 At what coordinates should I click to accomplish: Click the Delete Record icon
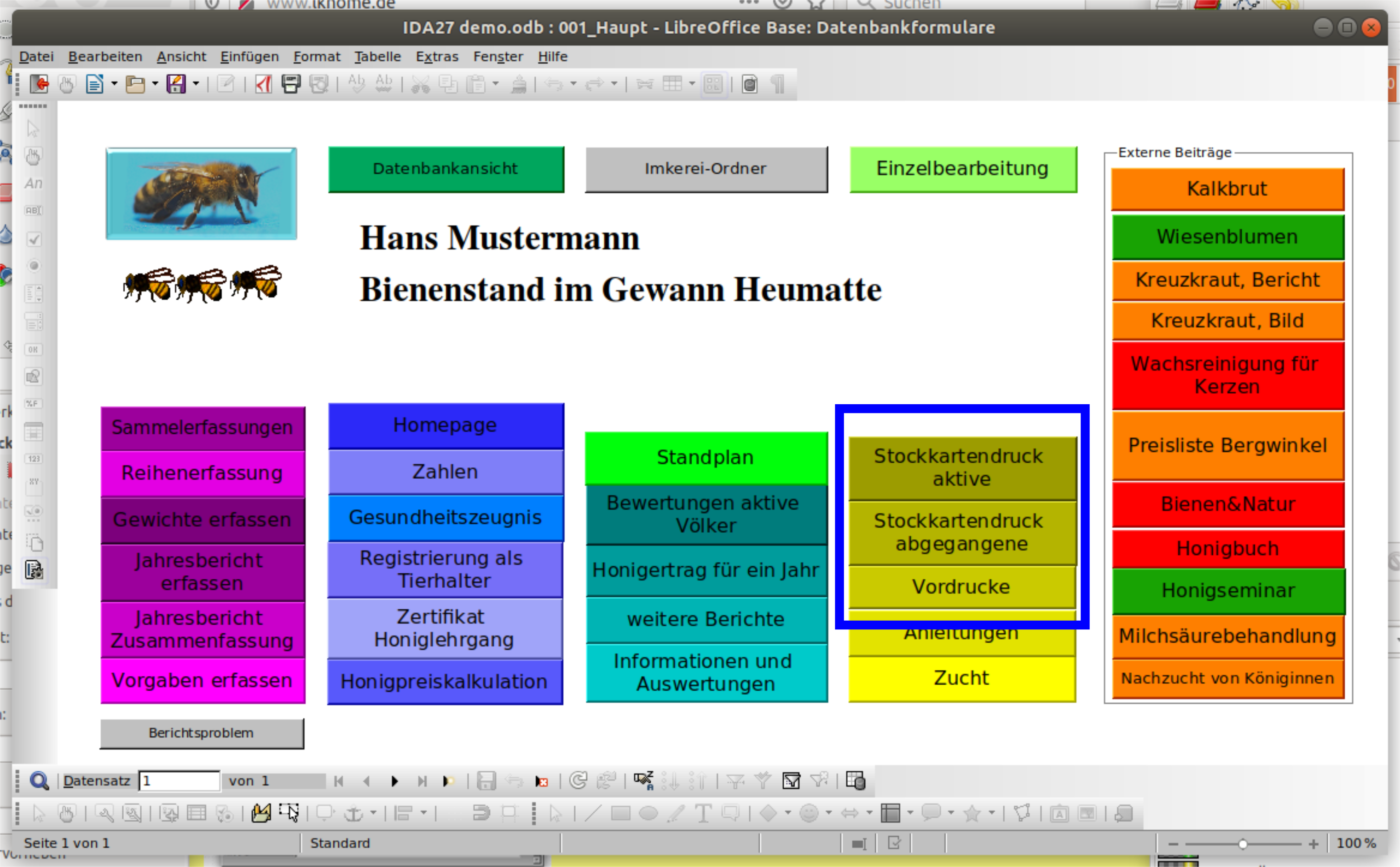click(542, 781)
